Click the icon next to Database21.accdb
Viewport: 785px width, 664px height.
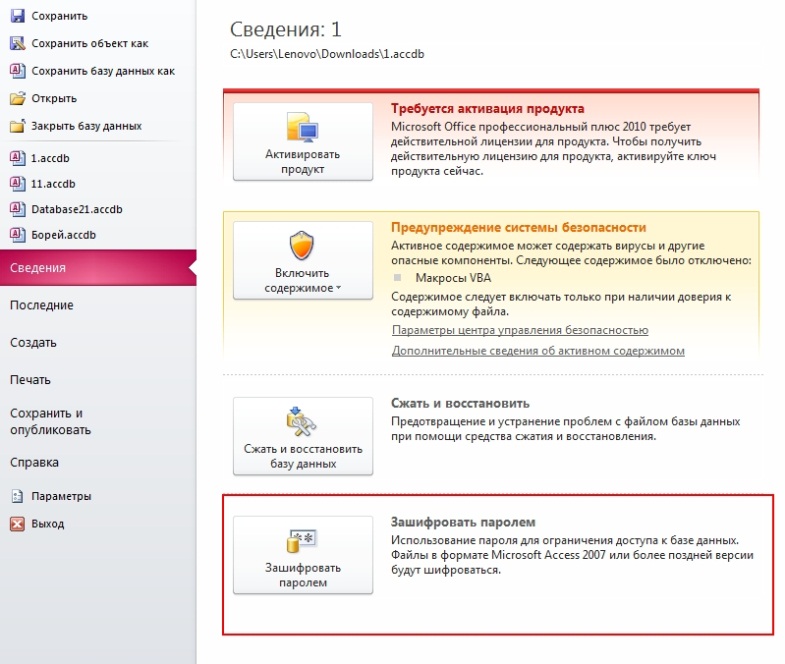(x=18, y=209)
